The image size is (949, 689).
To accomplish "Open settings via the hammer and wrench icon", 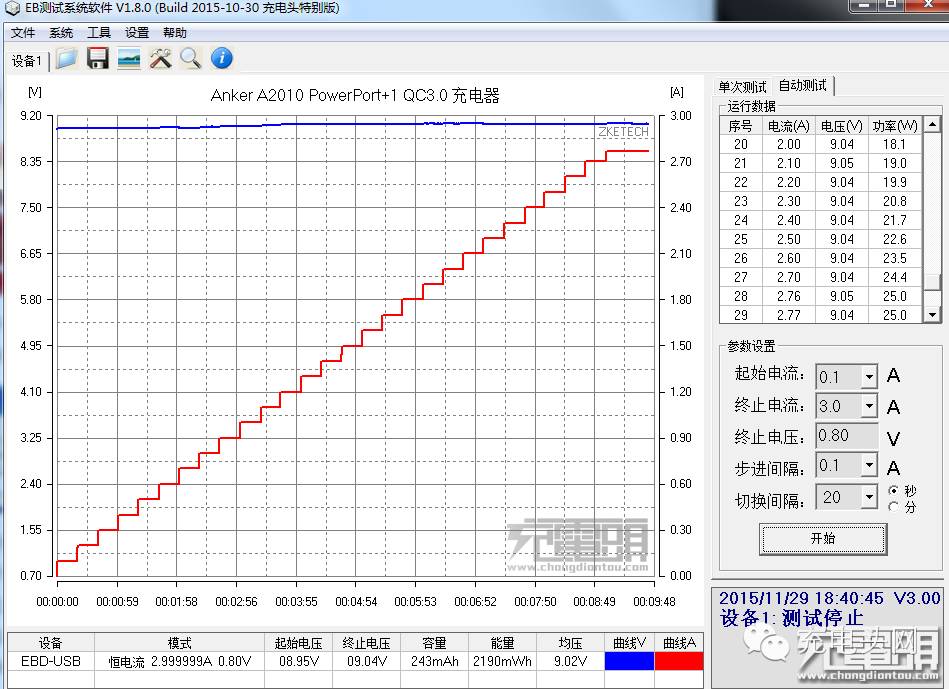I will [160, 59].
